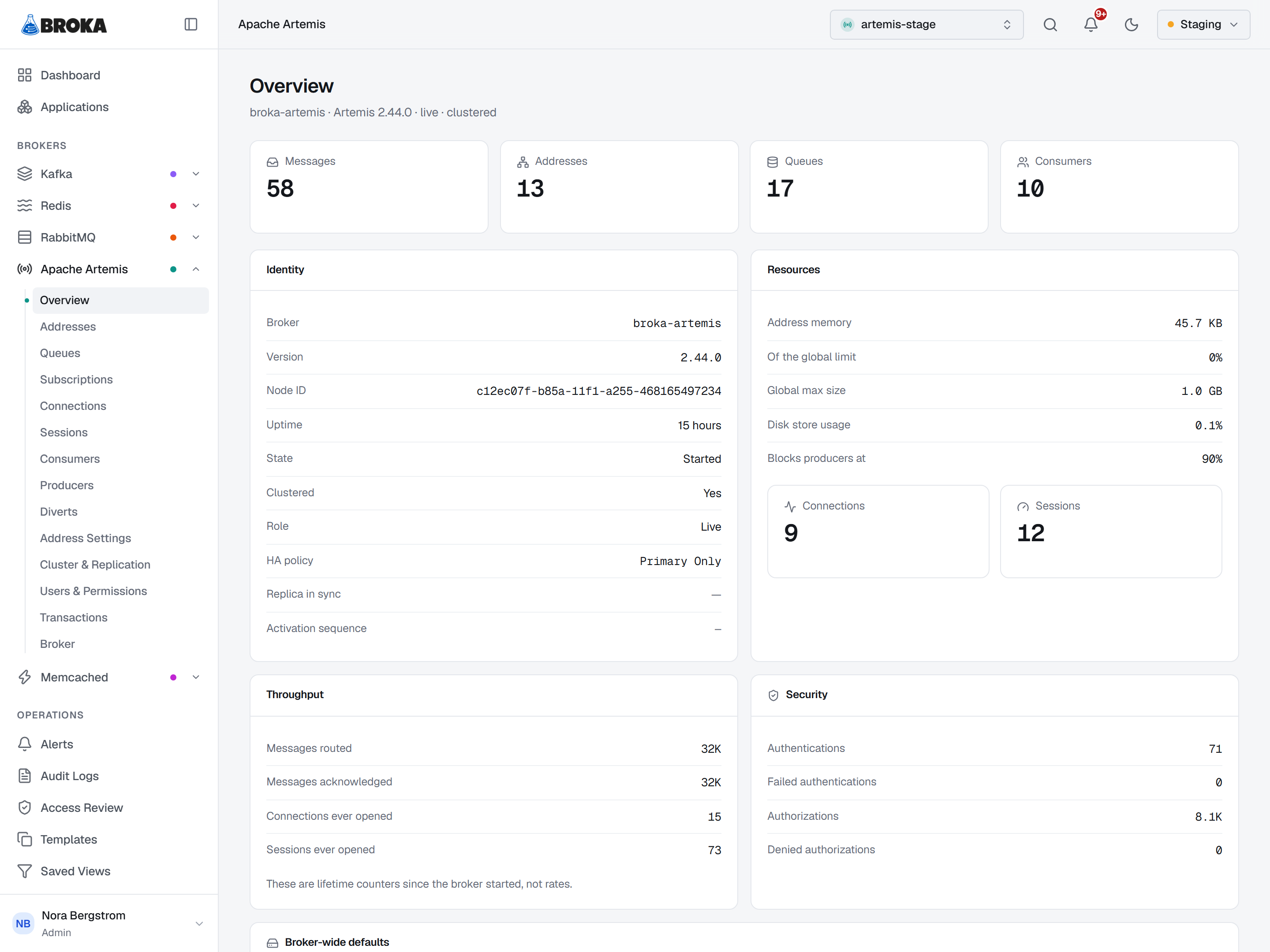Screen dimensions: 1270x952
Task: Click the Sessions count card
Action: [x=1110, y=532]
